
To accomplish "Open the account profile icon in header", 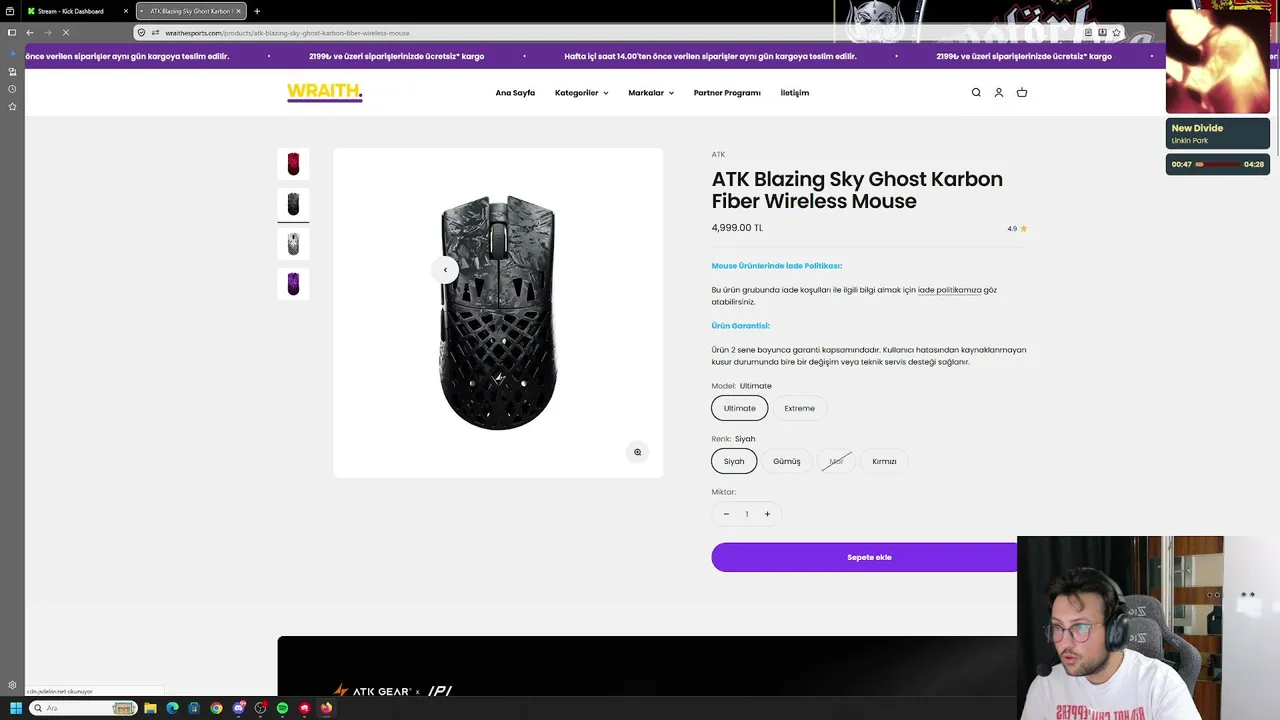I will (998, 93).
